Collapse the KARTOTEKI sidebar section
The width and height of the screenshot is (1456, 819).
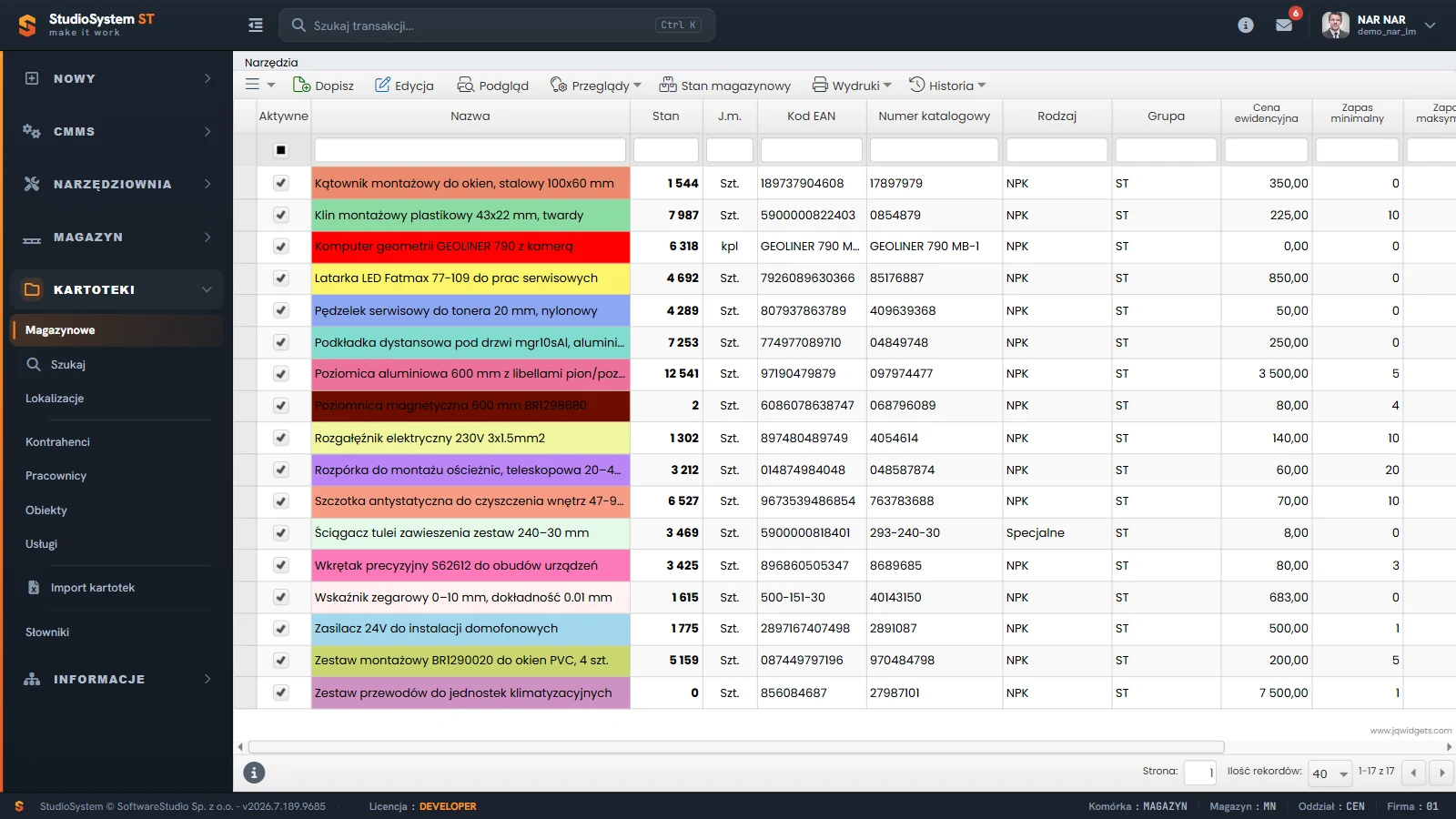point(117,289)
